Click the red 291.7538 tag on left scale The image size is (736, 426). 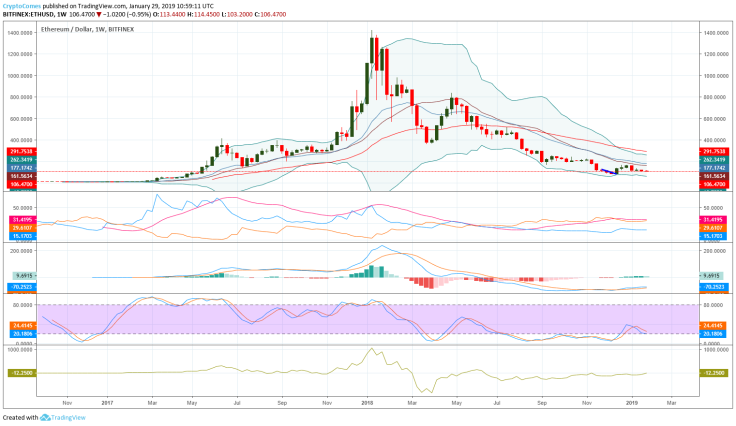(21, 152)
